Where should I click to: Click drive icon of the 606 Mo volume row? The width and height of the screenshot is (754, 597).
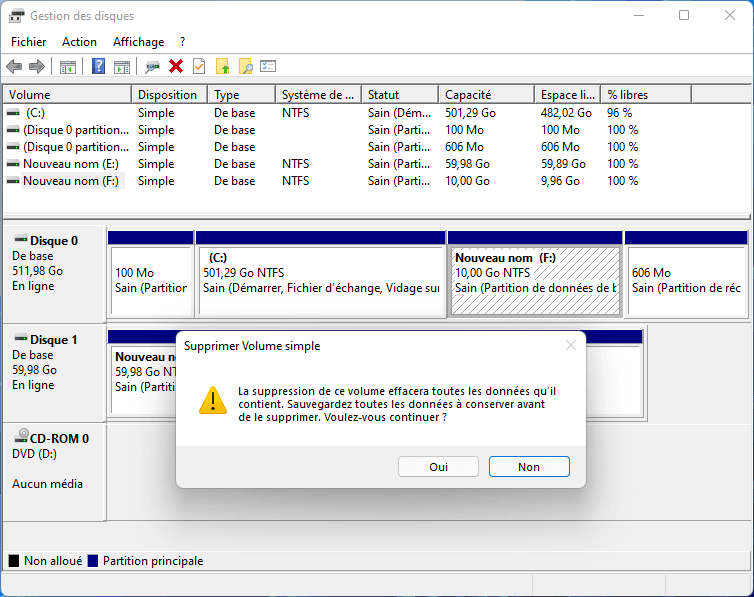pyautogui.click(x=13, y=147)
